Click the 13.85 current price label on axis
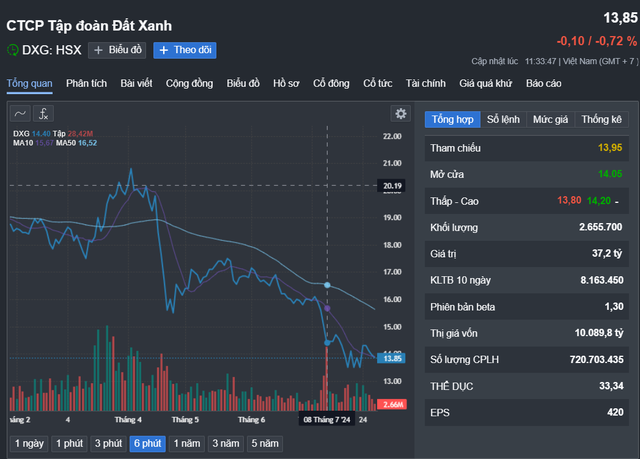The image size is (640, 459). click(390, 357)
